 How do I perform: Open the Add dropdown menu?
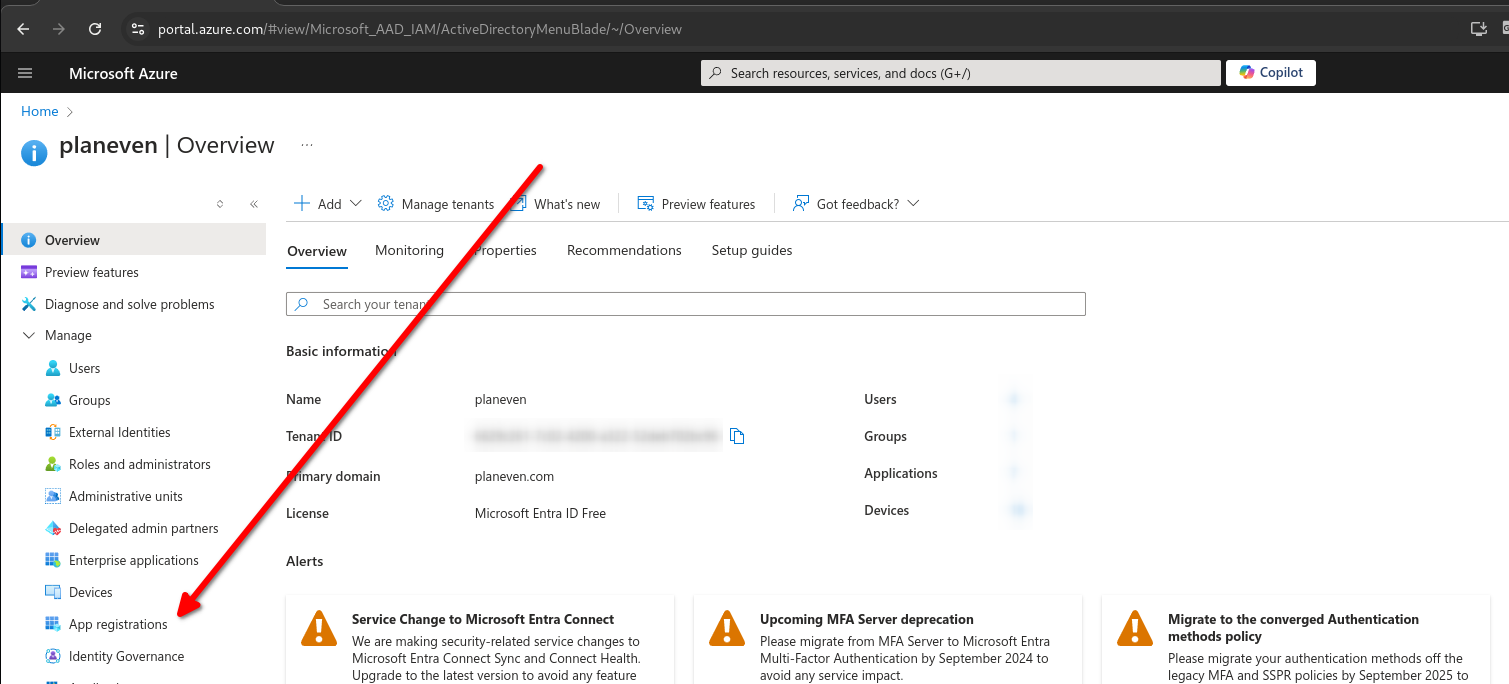click(327, 204)
